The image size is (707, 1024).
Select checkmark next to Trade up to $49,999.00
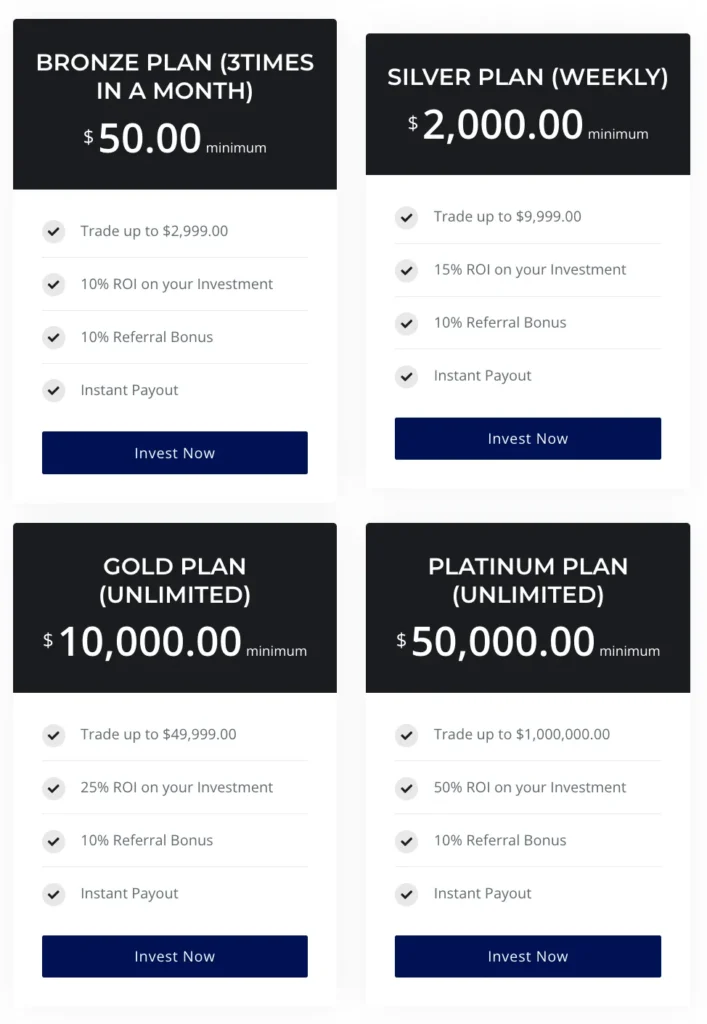tap(54, 735)
